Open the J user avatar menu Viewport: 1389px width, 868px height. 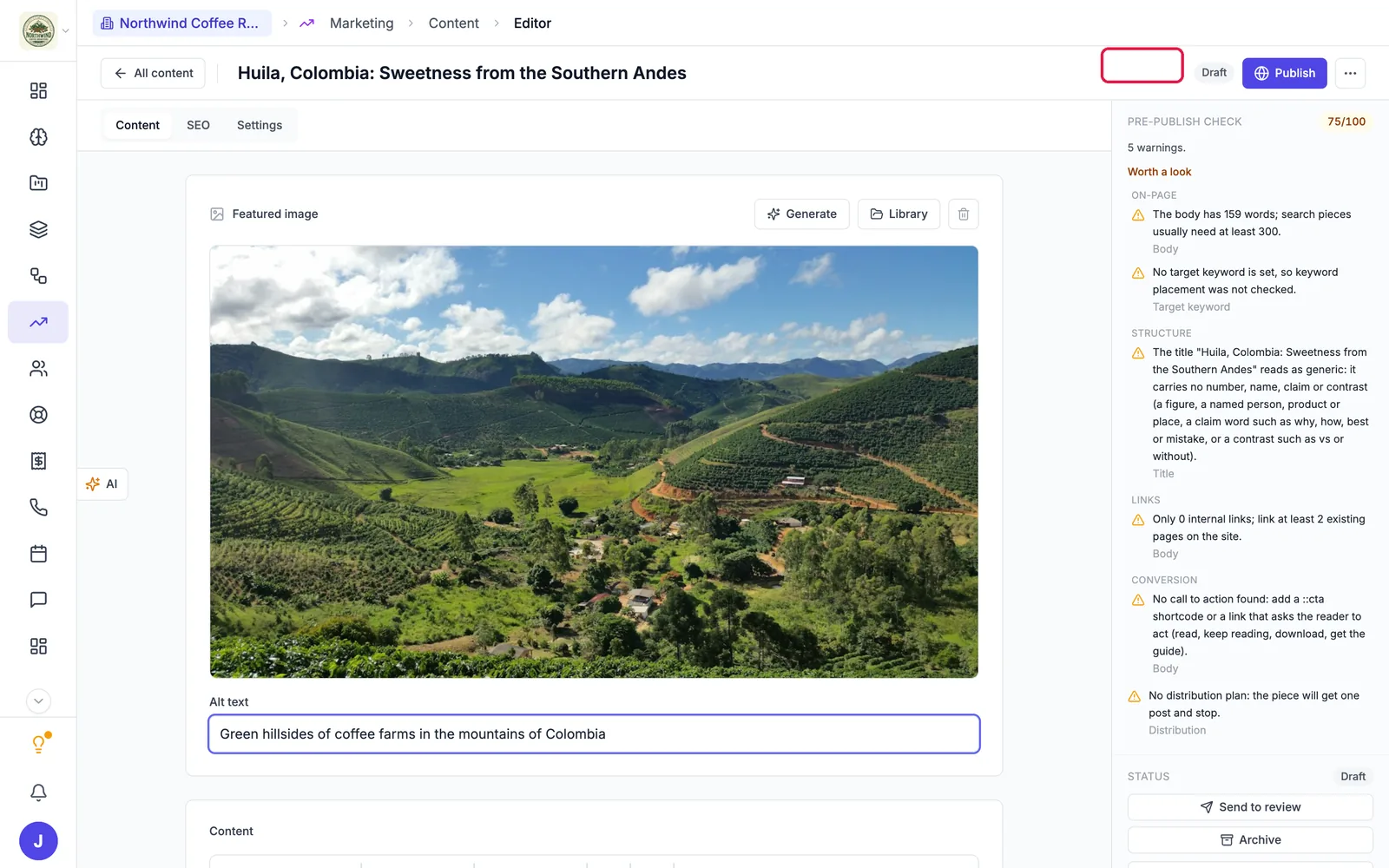tap(38, 841)
